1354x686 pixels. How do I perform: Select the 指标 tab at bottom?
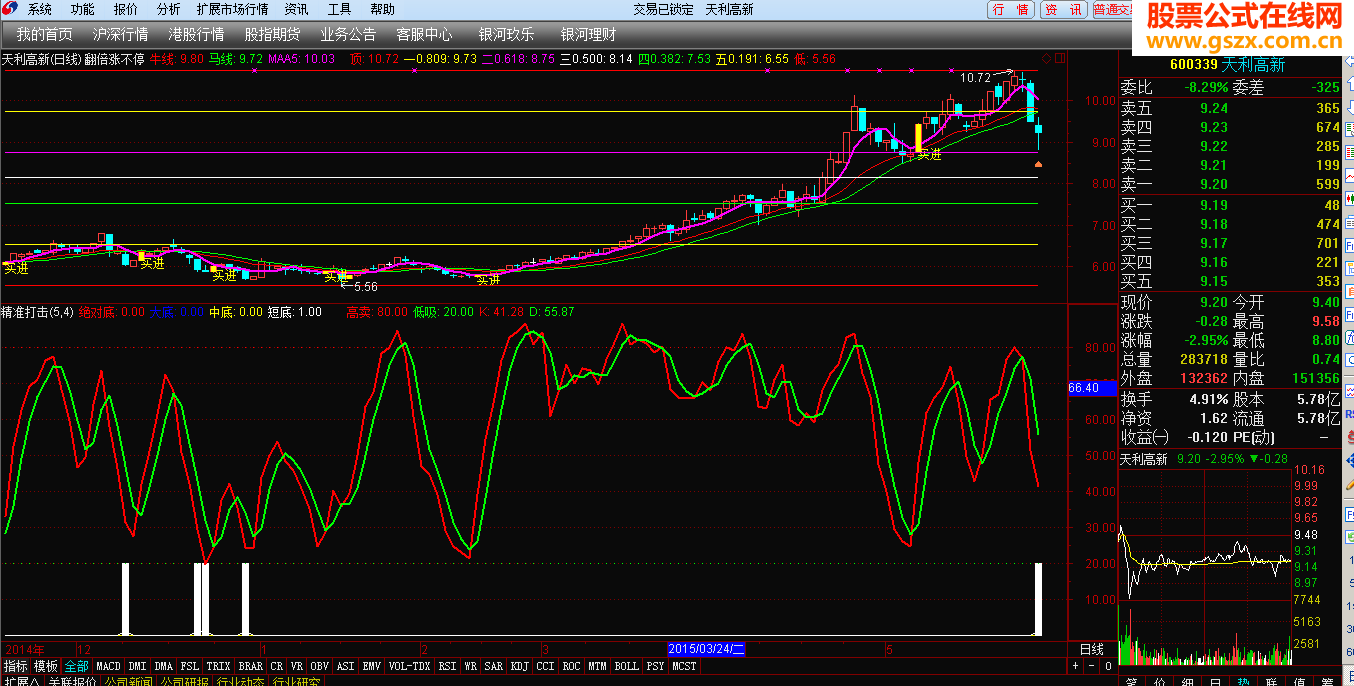point(15,666)
